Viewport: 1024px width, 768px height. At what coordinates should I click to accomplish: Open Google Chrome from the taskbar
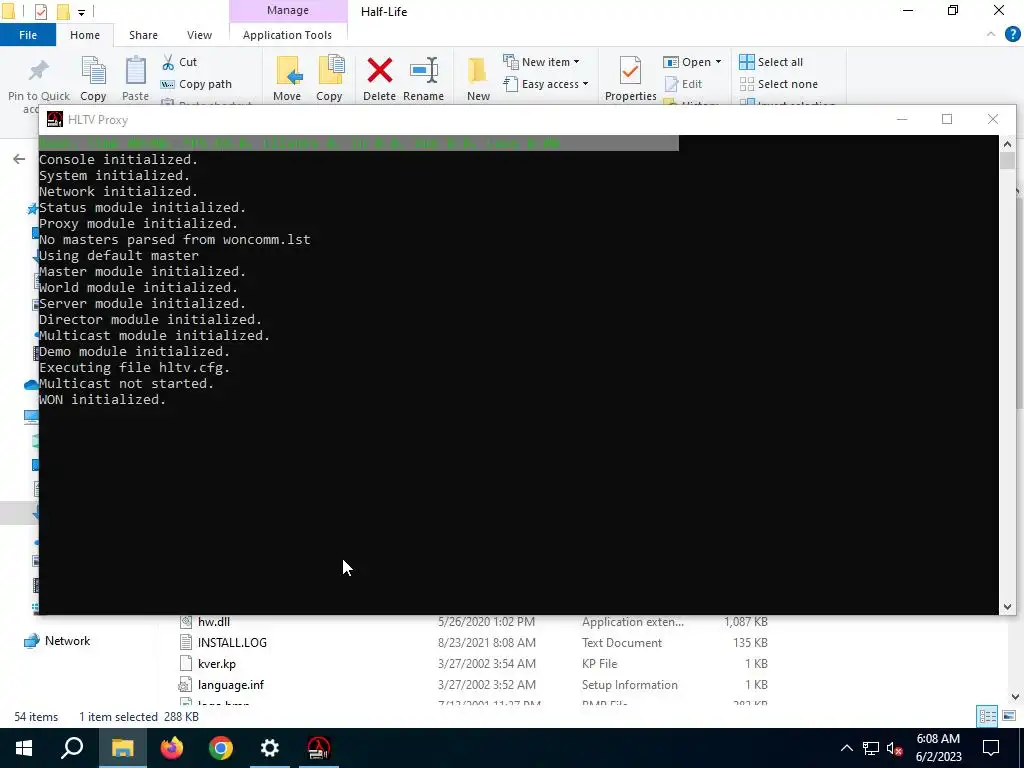[221, 748]
